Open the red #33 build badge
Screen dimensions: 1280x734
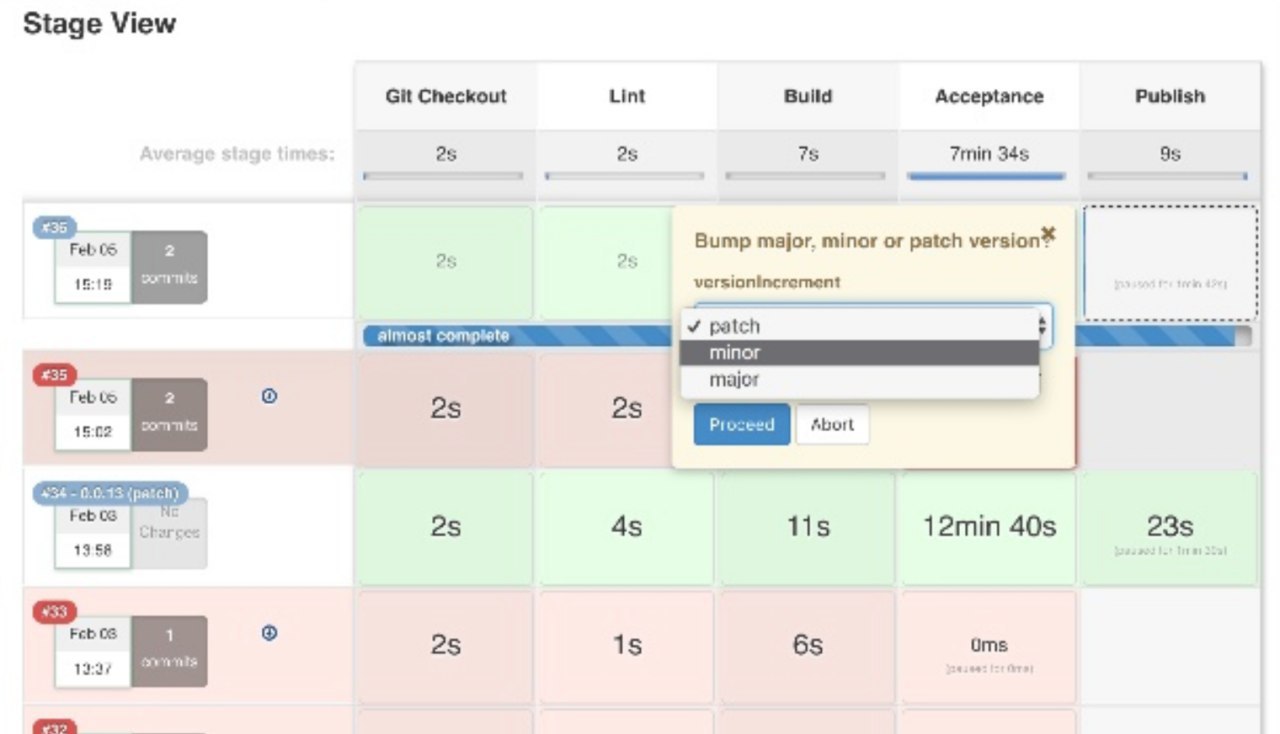56,611
